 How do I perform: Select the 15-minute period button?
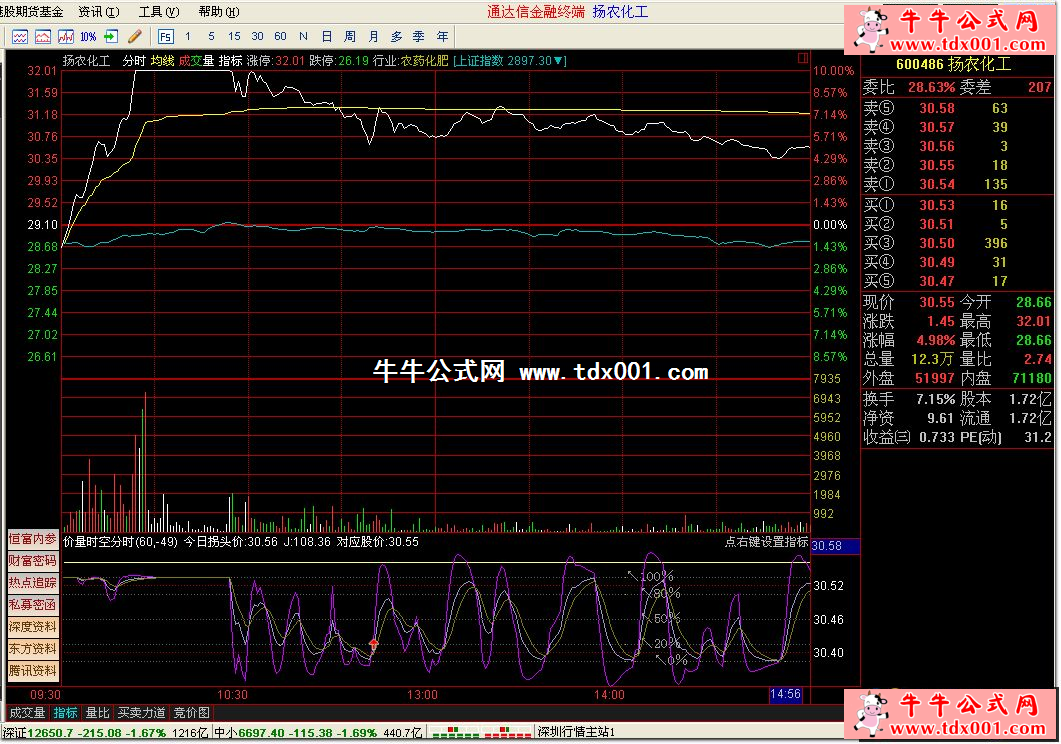point(234,37)
